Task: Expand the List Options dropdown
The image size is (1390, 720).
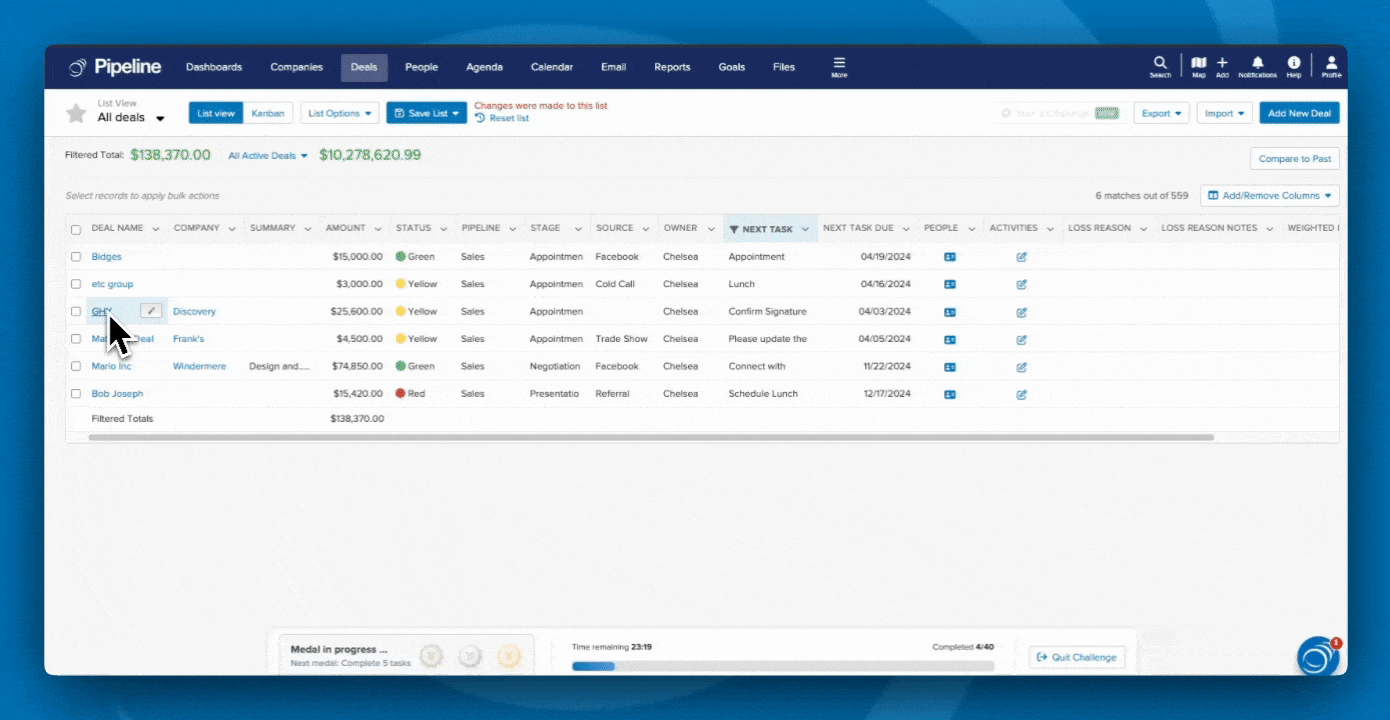Action: [x=340, y=113]
